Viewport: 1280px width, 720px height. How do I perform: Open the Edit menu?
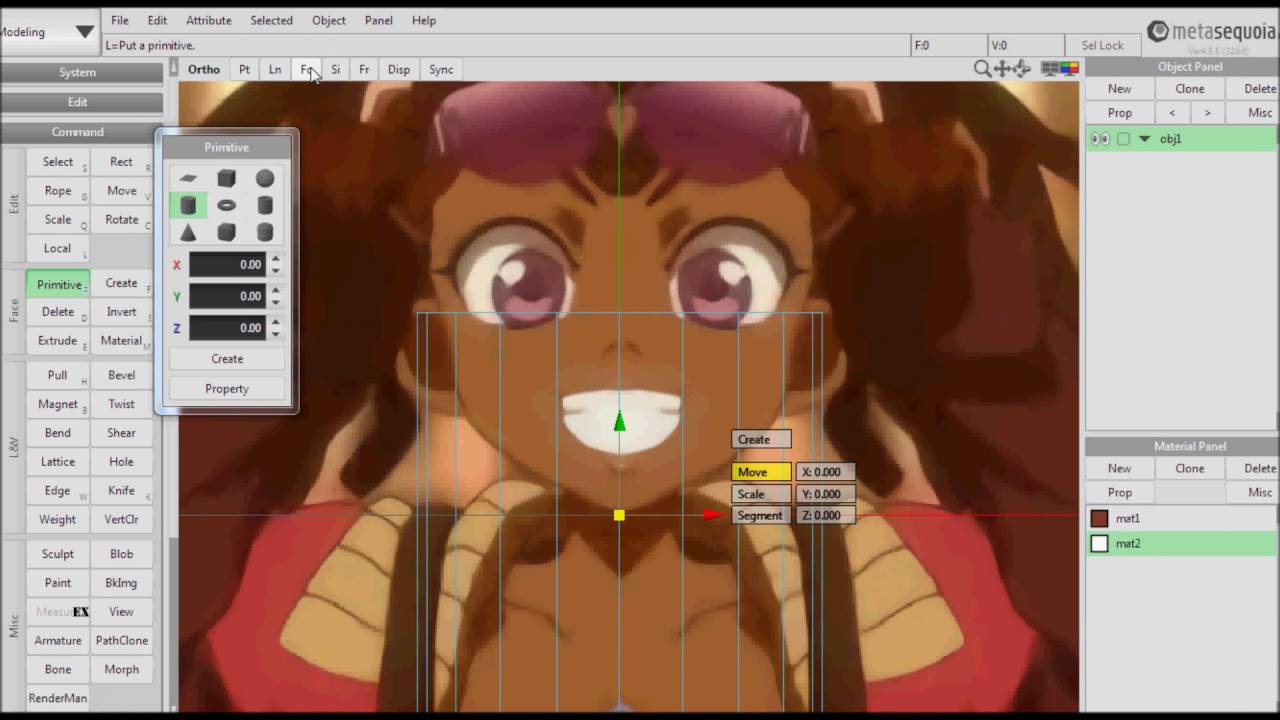157,20
